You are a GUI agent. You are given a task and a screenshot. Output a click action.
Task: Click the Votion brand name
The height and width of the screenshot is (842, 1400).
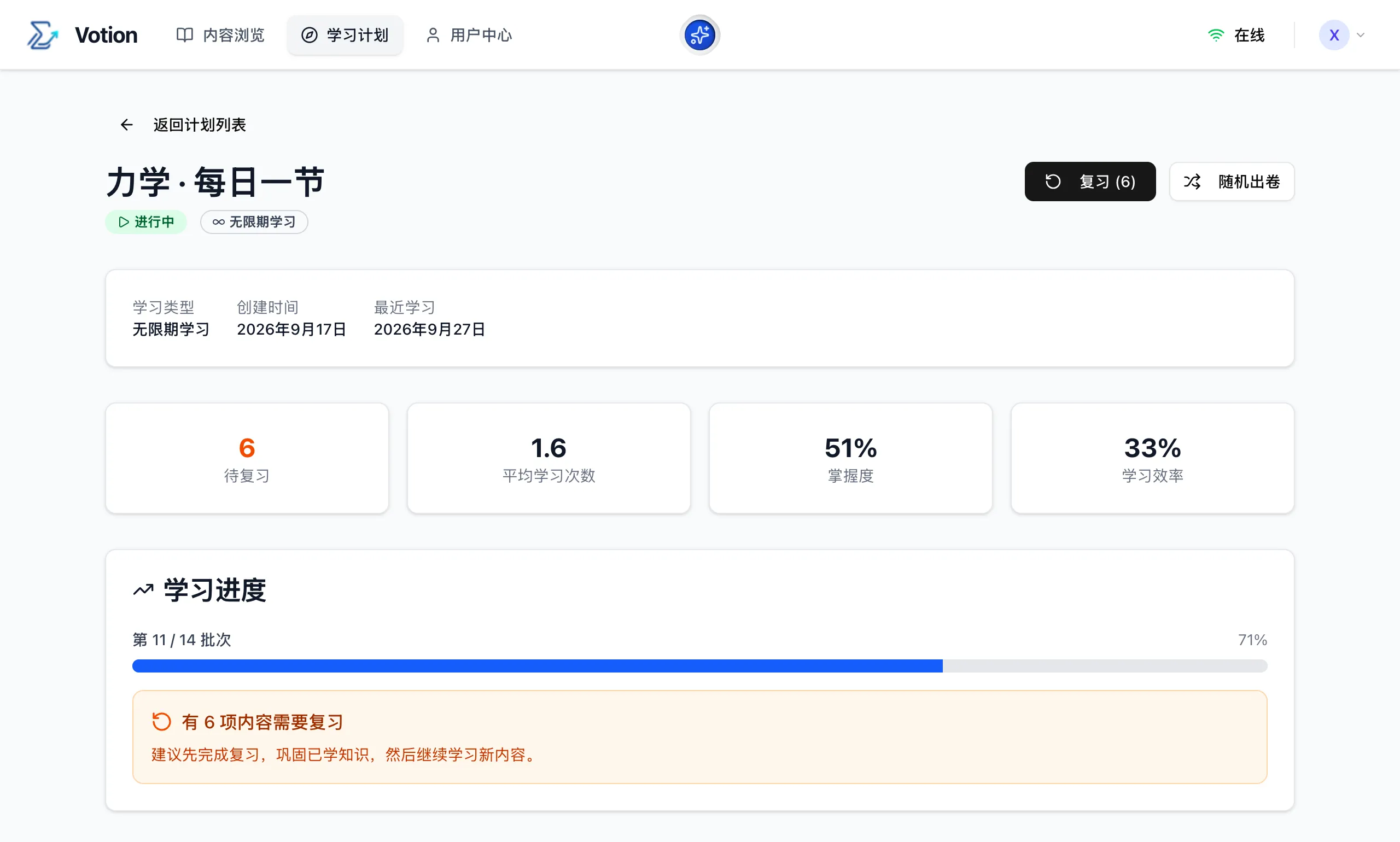106,35
